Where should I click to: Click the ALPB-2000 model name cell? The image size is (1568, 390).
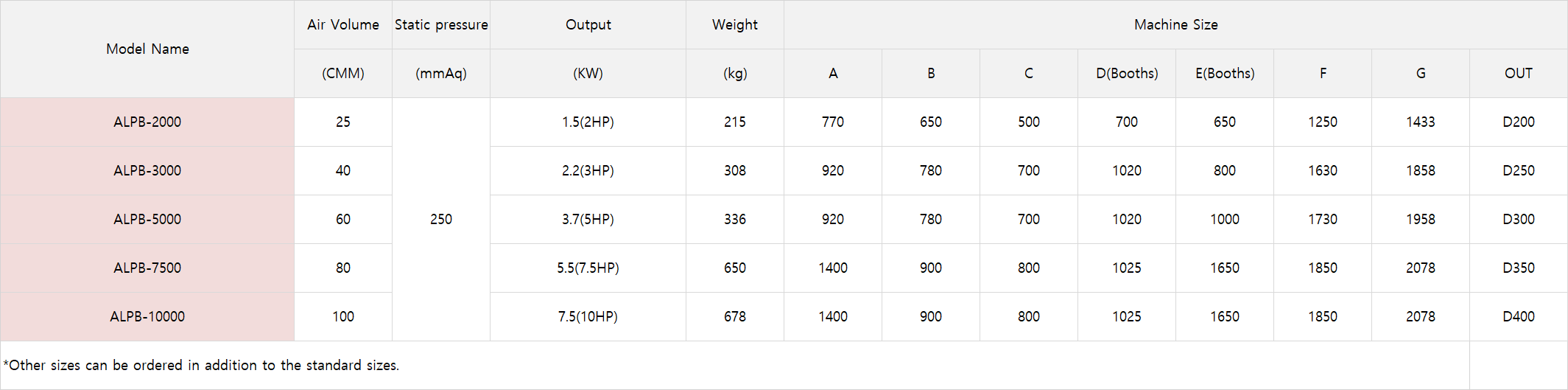tap(147, 122)
